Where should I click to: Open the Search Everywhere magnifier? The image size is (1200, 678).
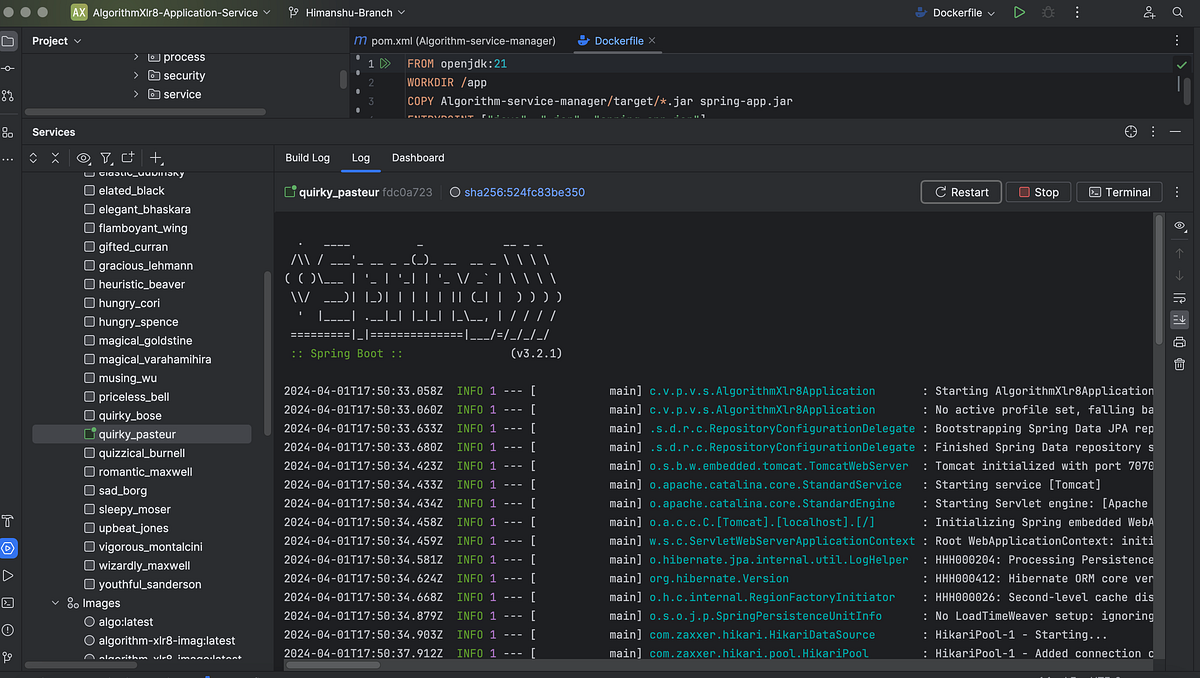[1180, 13]
